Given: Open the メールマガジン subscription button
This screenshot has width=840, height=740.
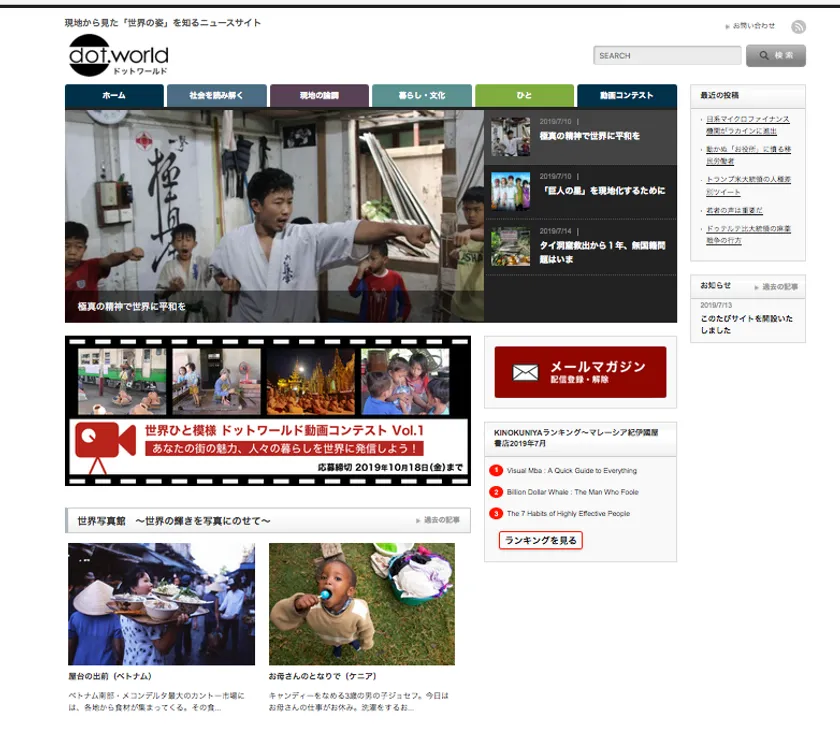Looking at the screenshot, I should 580,372.
